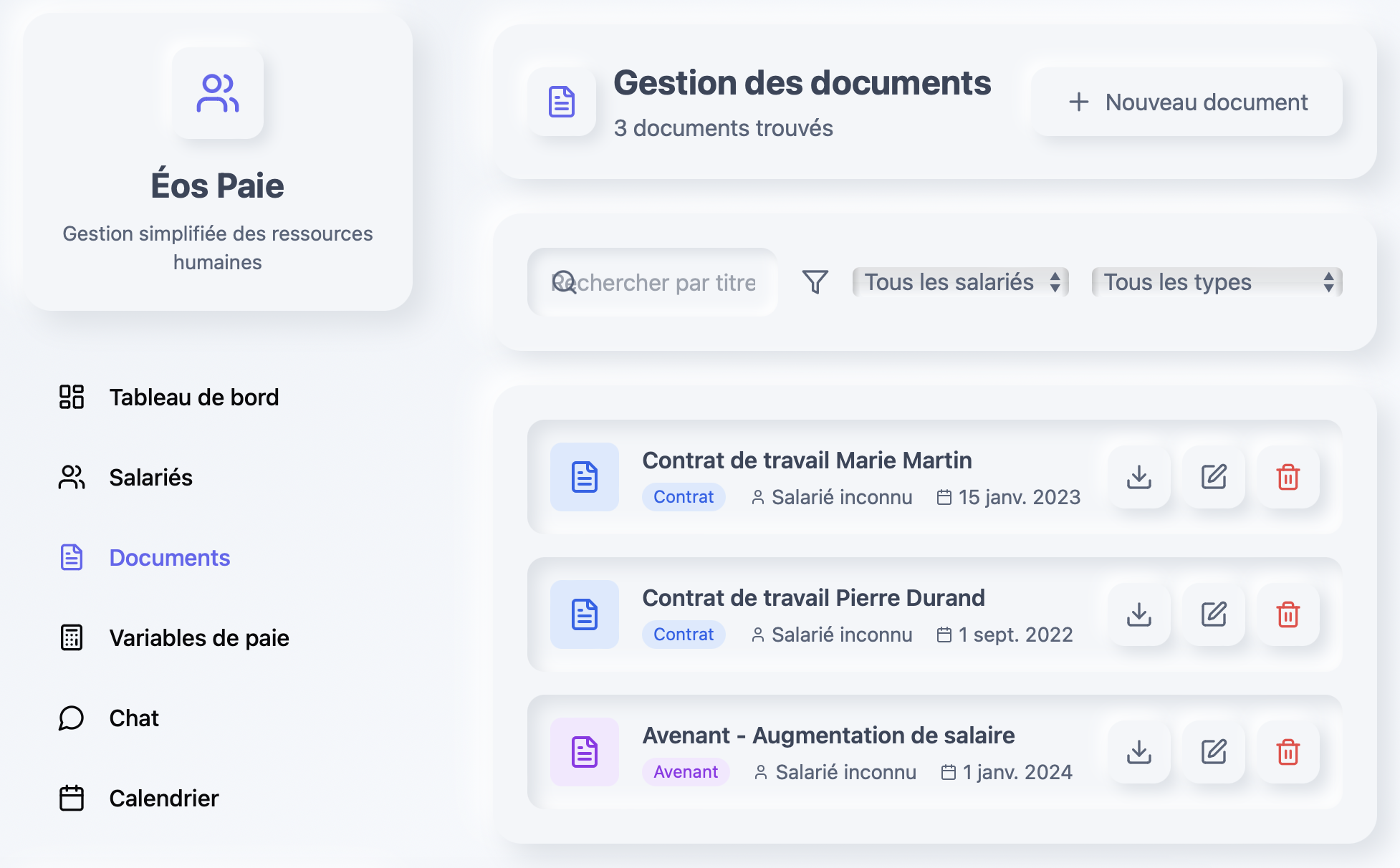Open the Chat page
Screen dimensions: 1400x868
point(134,718)
